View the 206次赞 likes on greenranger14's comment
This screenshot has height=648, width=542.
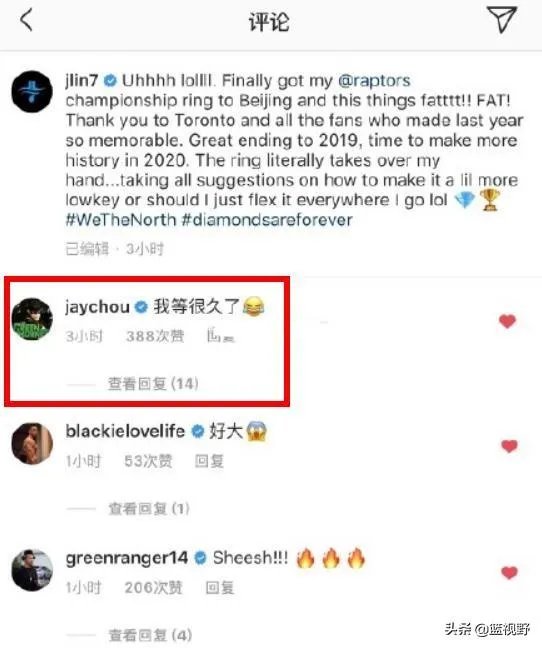click(154, 587)
